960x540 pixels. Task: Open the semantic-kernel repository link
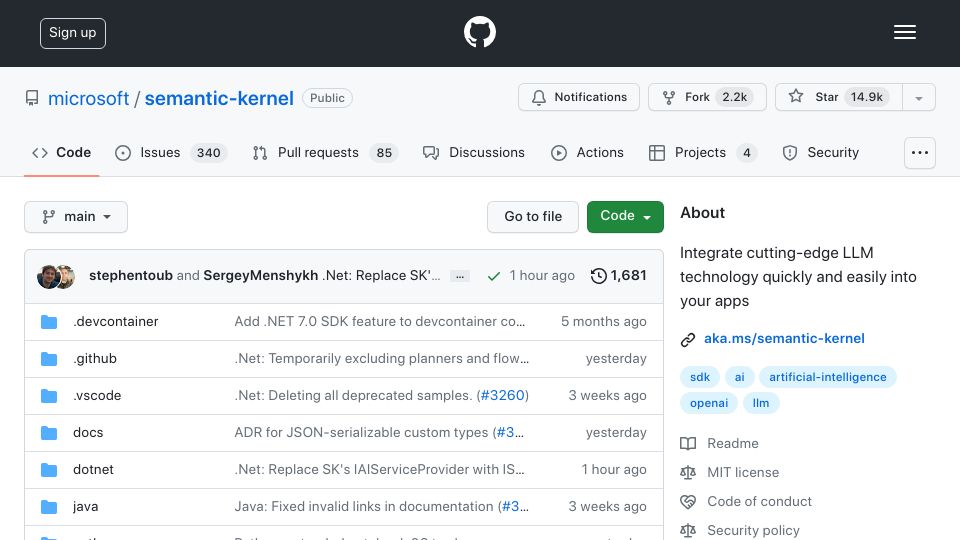coord(219,98)
